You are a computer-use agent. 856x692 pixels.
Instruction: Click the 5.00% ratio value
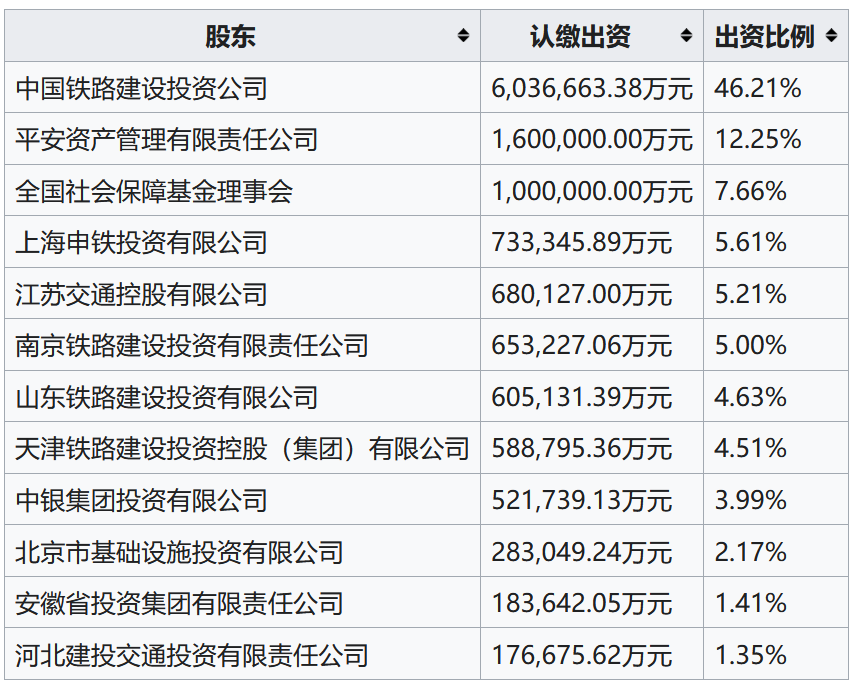(x=751, y=345)
